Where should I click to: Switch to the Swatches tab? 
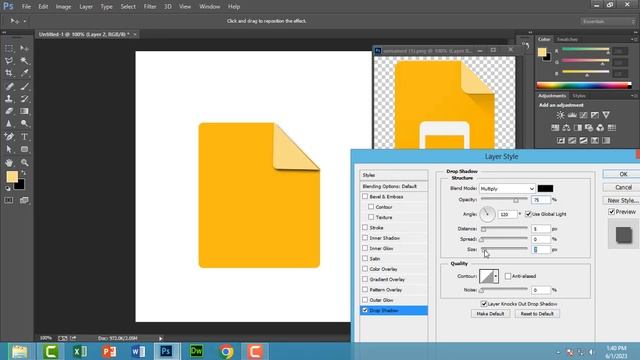coord(567,39)
